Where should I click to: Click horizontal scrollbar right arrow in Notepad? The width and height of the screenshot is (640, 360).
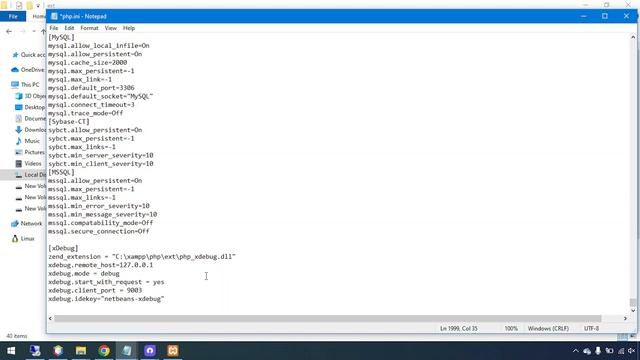pyautogui.click(x=625, y=318)
